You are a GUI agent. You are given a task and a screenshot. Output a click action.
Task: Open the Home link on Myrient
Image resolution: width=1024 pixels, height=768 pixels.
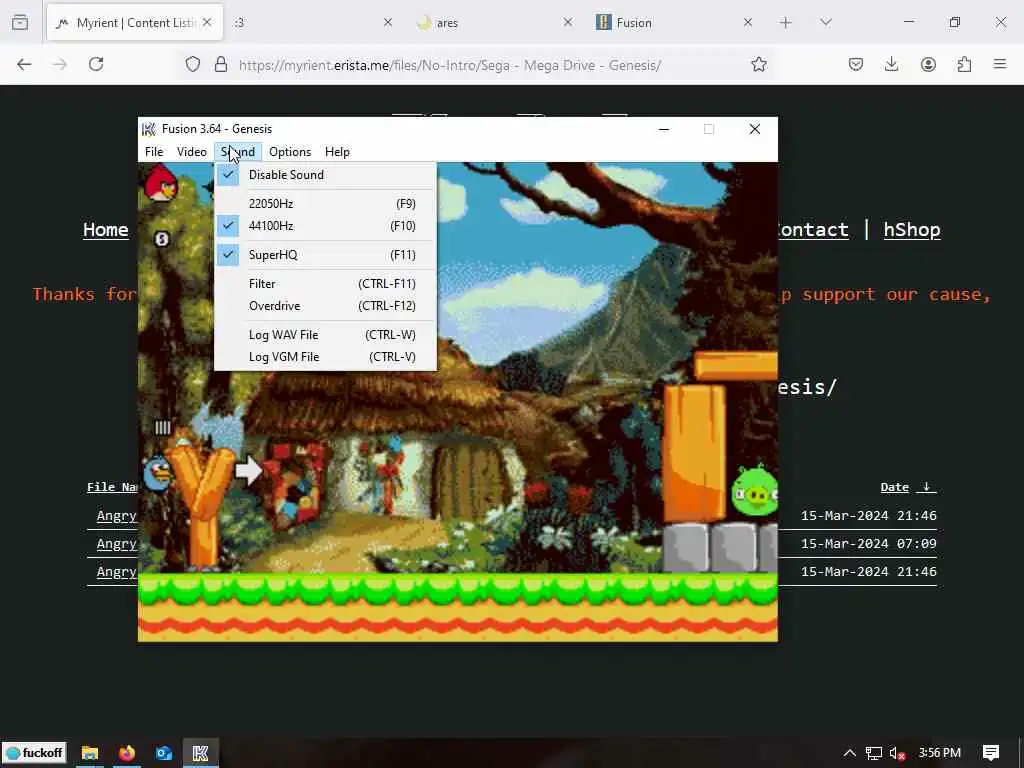pos(106,230)
